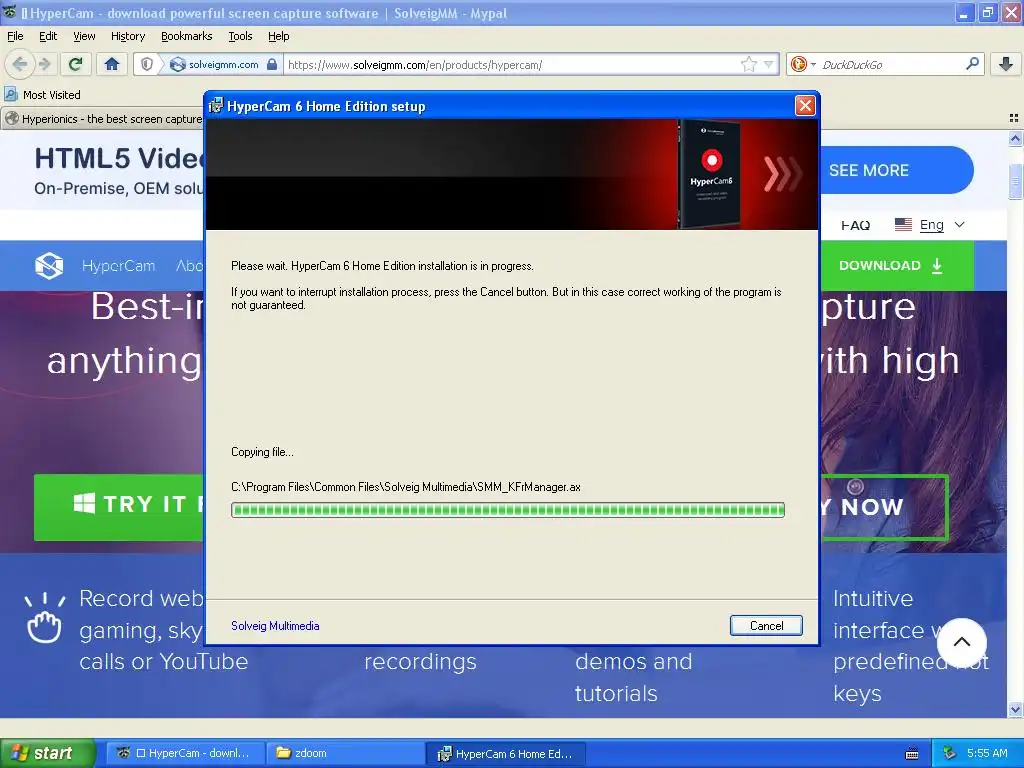The image size is (1024, 768).
Task: Open the File menu
Action: [15, 36]
